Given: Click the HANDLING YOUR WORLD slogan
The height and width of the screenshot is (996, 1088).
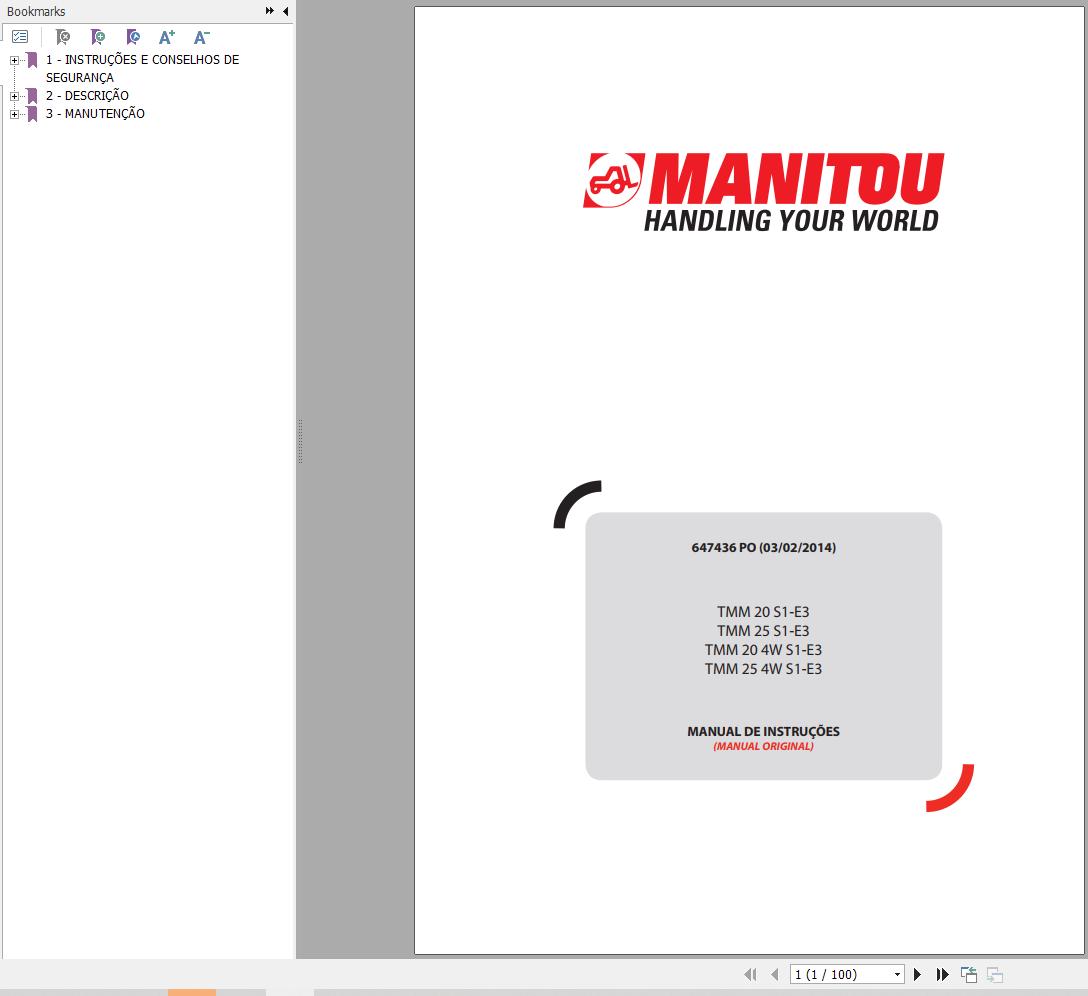Looking at the screenshot, I should [791, 221].
